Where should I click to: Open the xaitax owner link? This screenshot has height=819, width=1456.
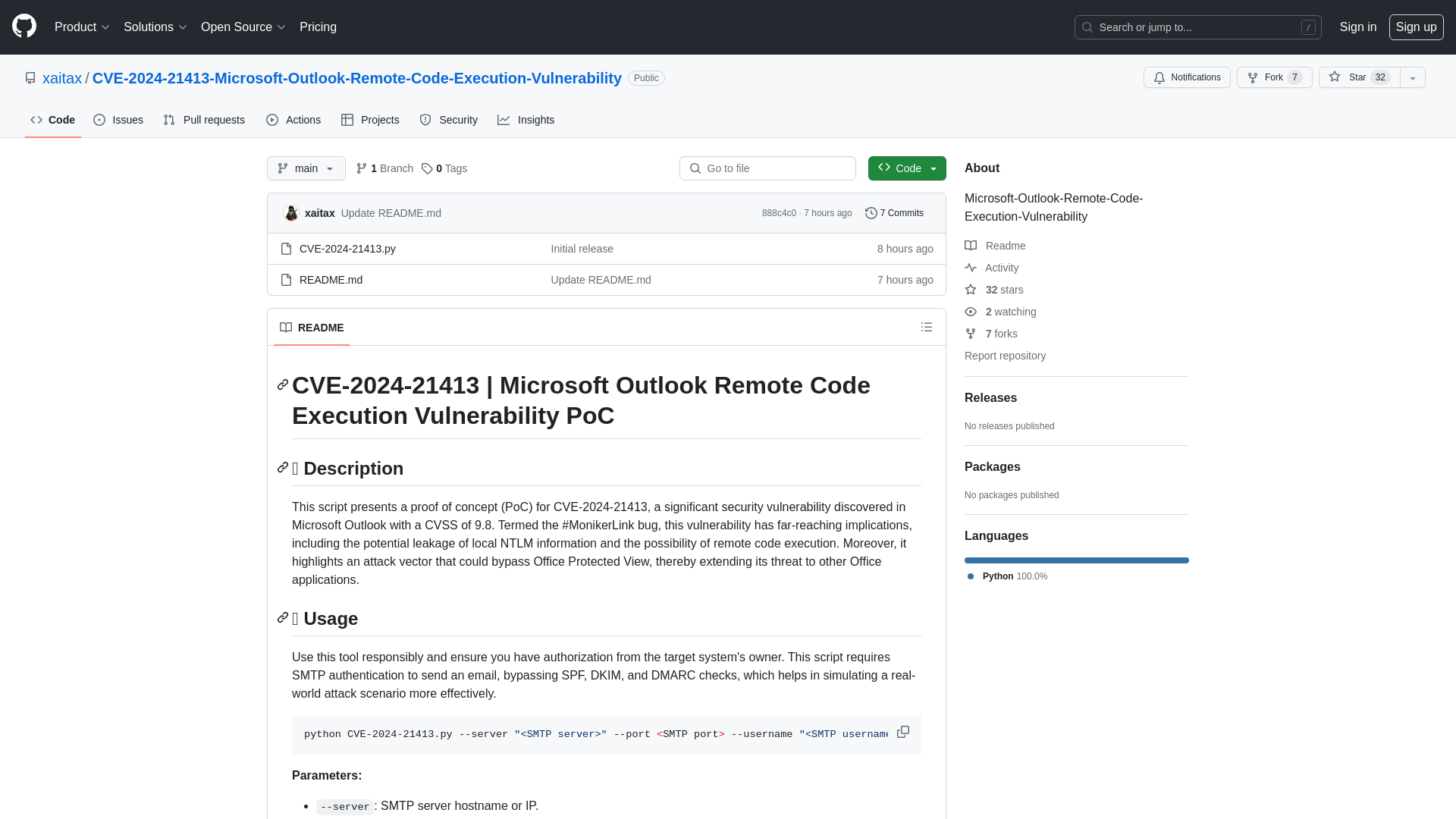(62, 78)
